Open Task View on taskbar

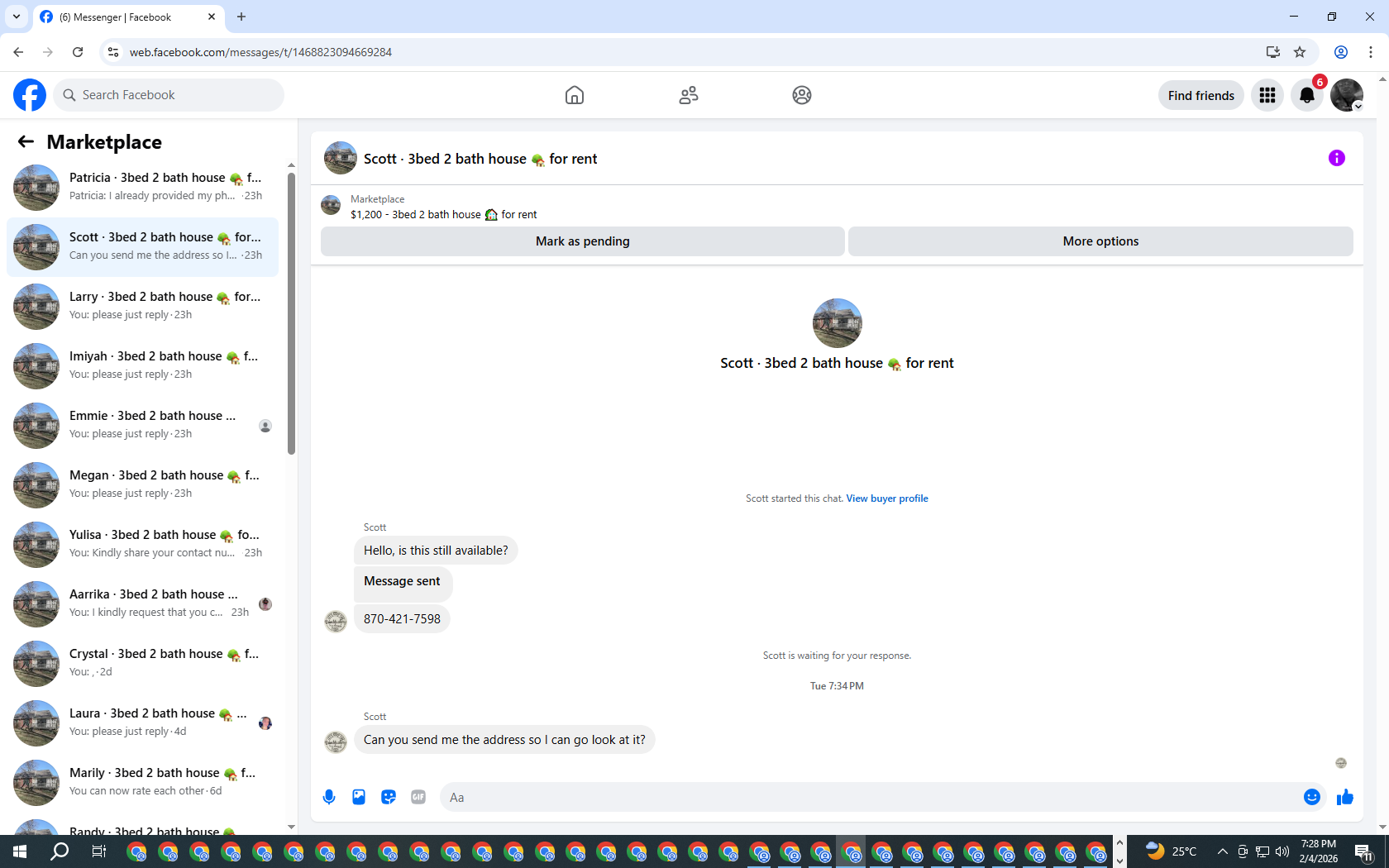pos(98,851)
